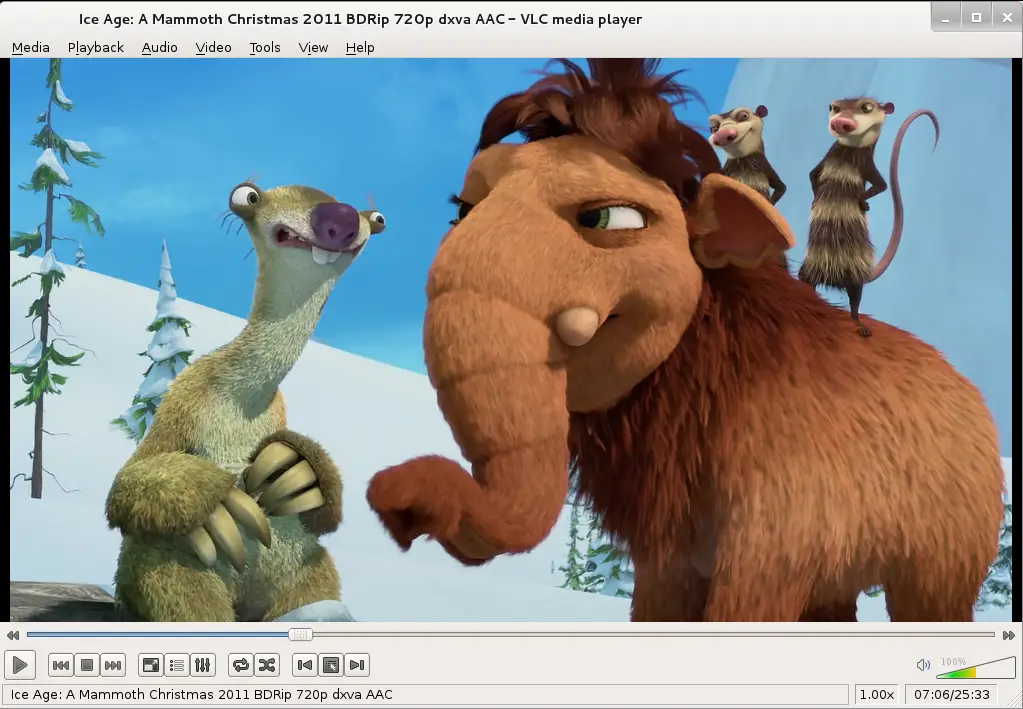Open the Tools menu
This screenshot has height=709, width=1023.
(x=265, y=48)
